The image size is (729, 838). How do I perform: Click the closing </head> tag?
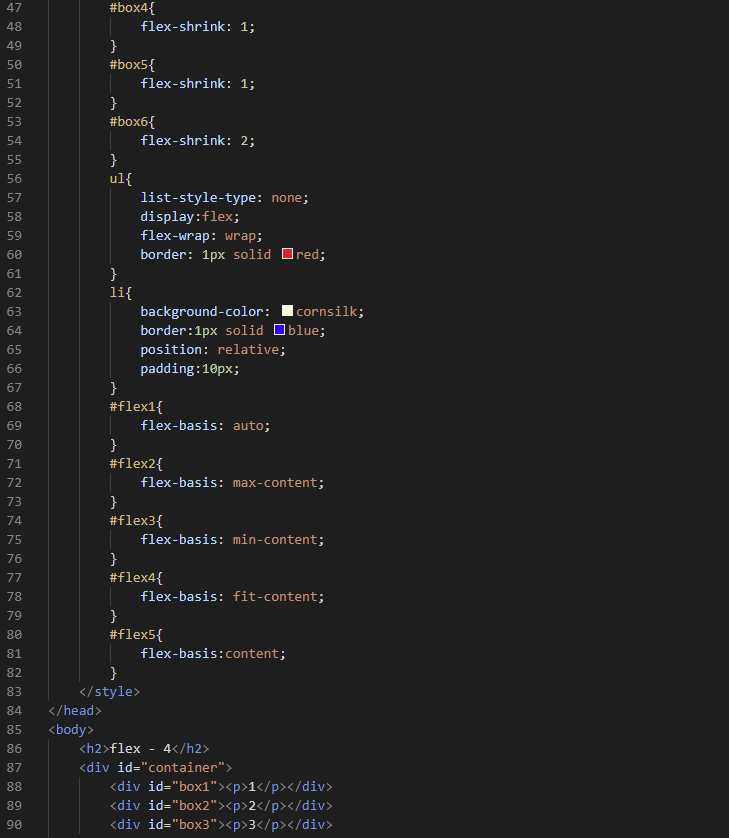coord(75,711)
